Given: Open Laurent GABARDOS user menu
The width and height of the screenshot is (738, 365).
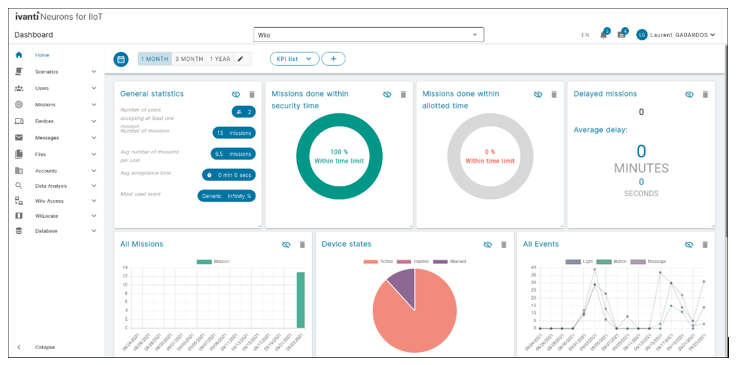Looking at the screenshot, I should coord(676,35).
